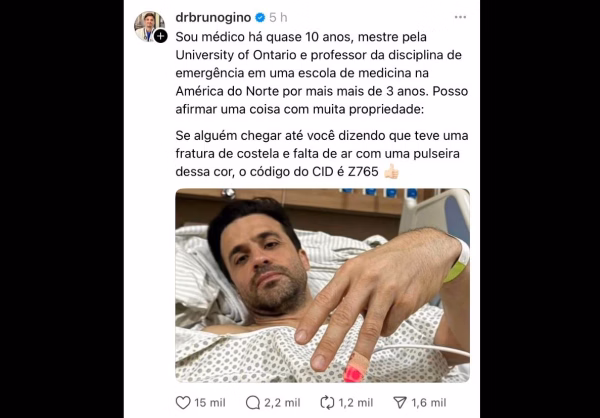Follow drbrunogino with the plus badge
600x418 pixels.
click(160, 36)
